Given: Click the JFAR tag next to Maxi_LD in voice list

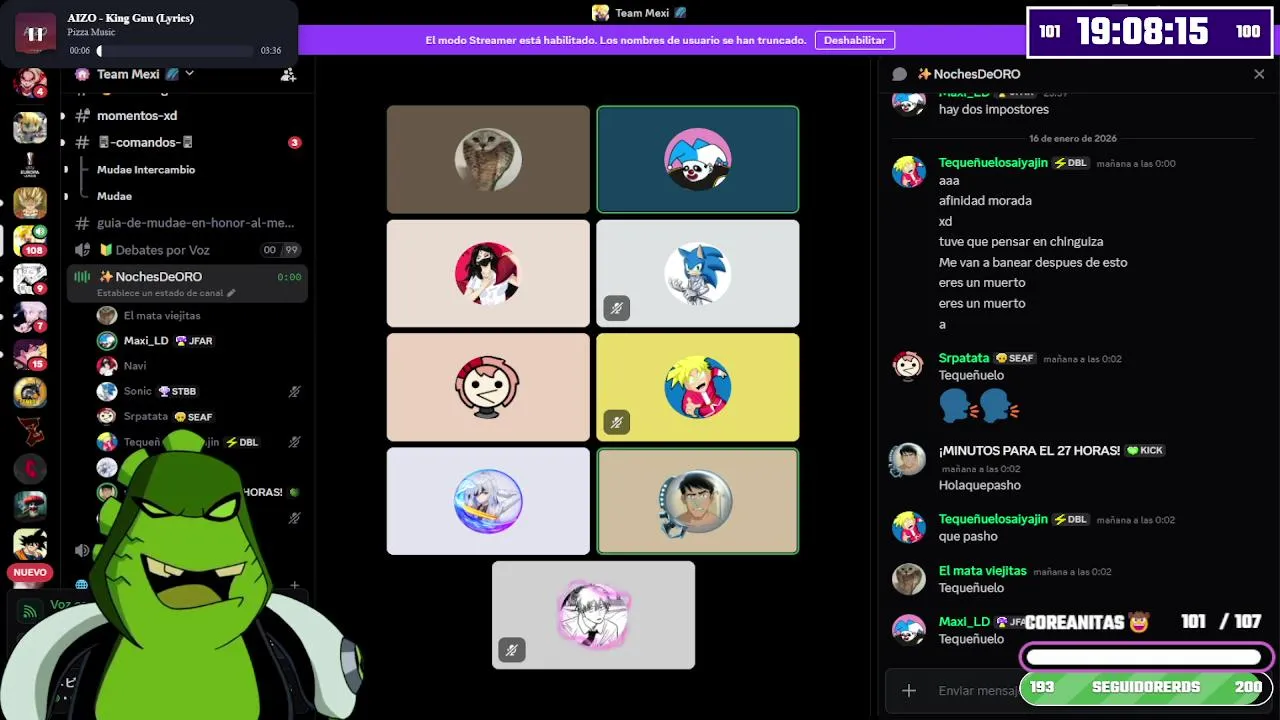Looking at the screenshot, I should (x=194, y=341).
